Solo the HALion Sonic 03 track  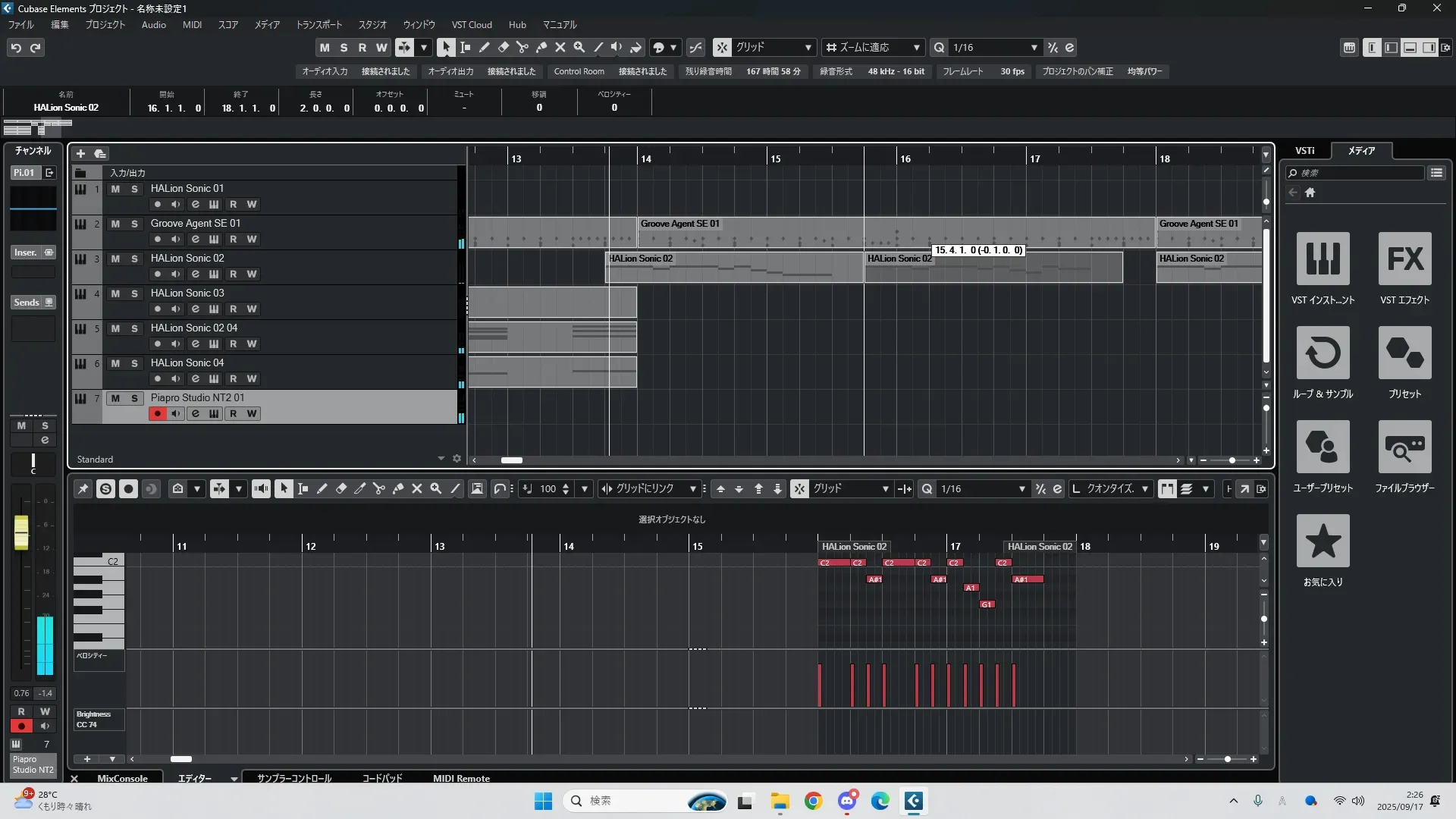coord(134,293)
